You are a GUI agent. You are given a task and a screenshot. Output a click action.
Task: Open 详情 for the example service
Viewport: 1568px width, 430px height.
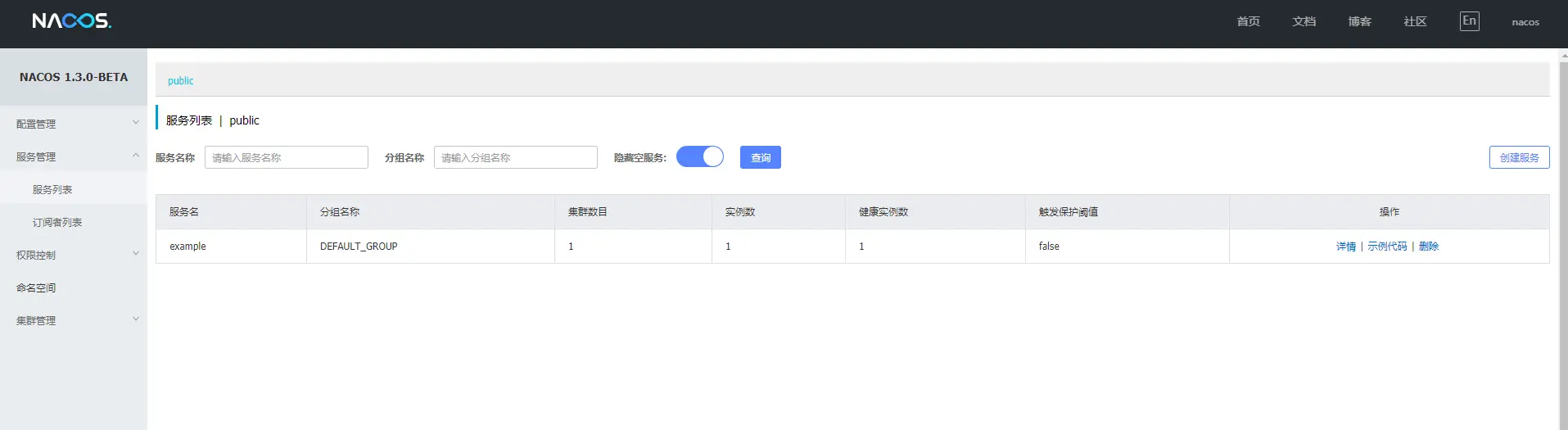(x=1346, y=246)
